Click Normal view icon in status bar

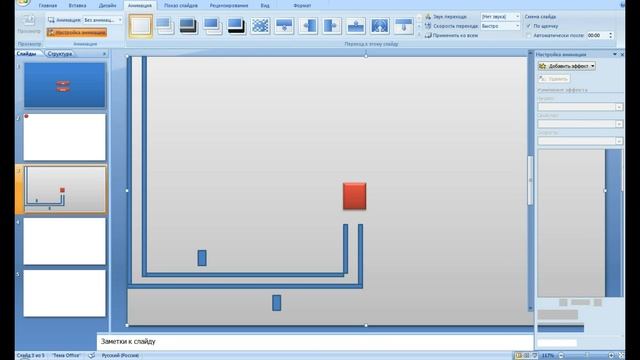click(x=519, y=356)
